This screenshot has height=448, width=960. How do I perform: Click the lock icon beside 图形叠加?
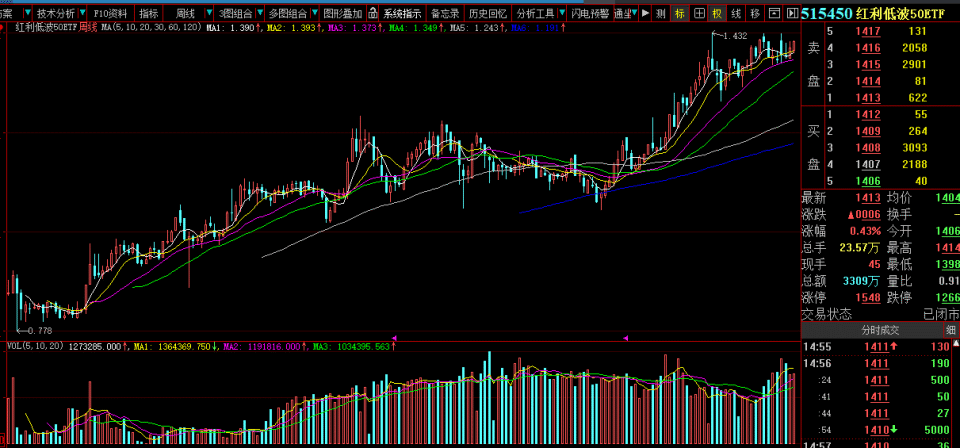pyautogui.click(x=372, y=13)
